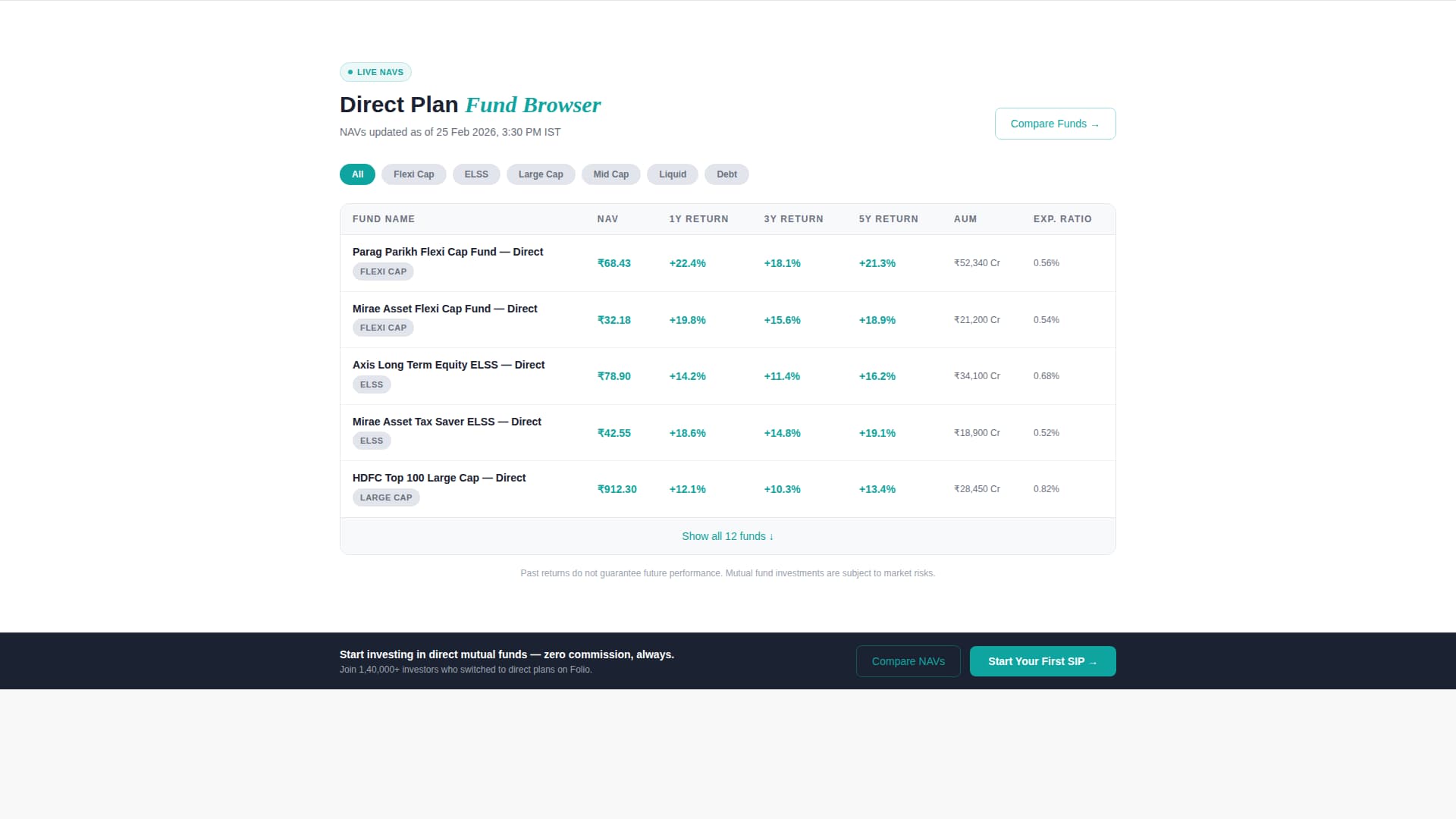The height and width of the screenshot is (819, 1456).
Task: Click 1Y return +22.4%
Action: click(x=687, y=263)
